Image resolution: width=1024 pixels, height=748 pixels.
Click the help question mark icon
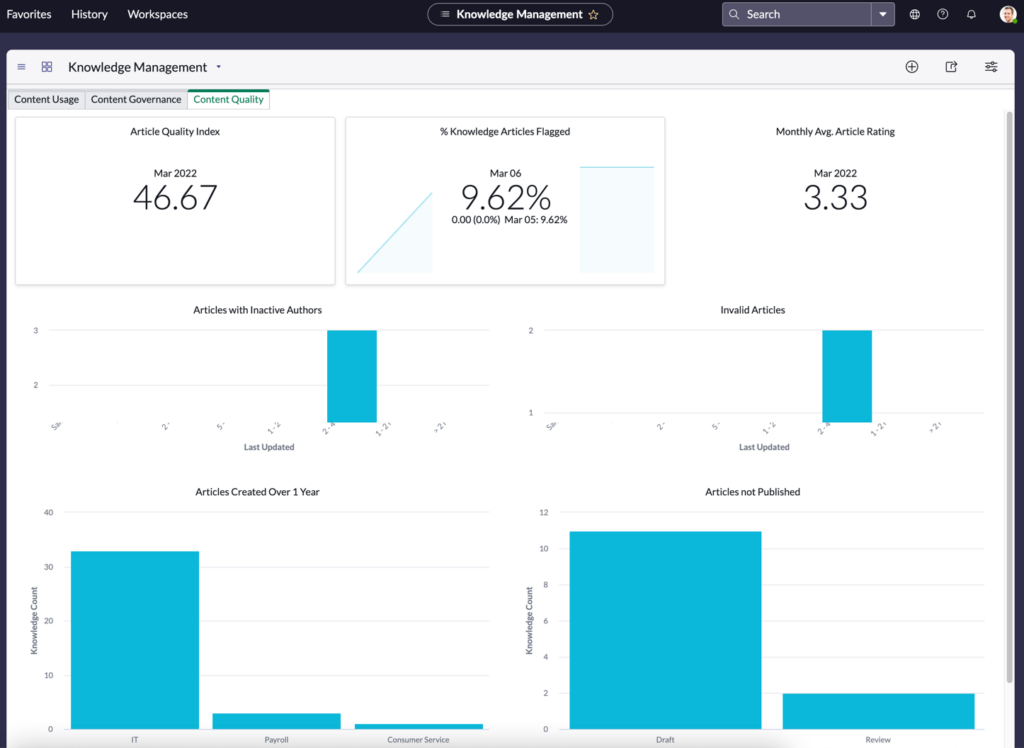point(942,14)
